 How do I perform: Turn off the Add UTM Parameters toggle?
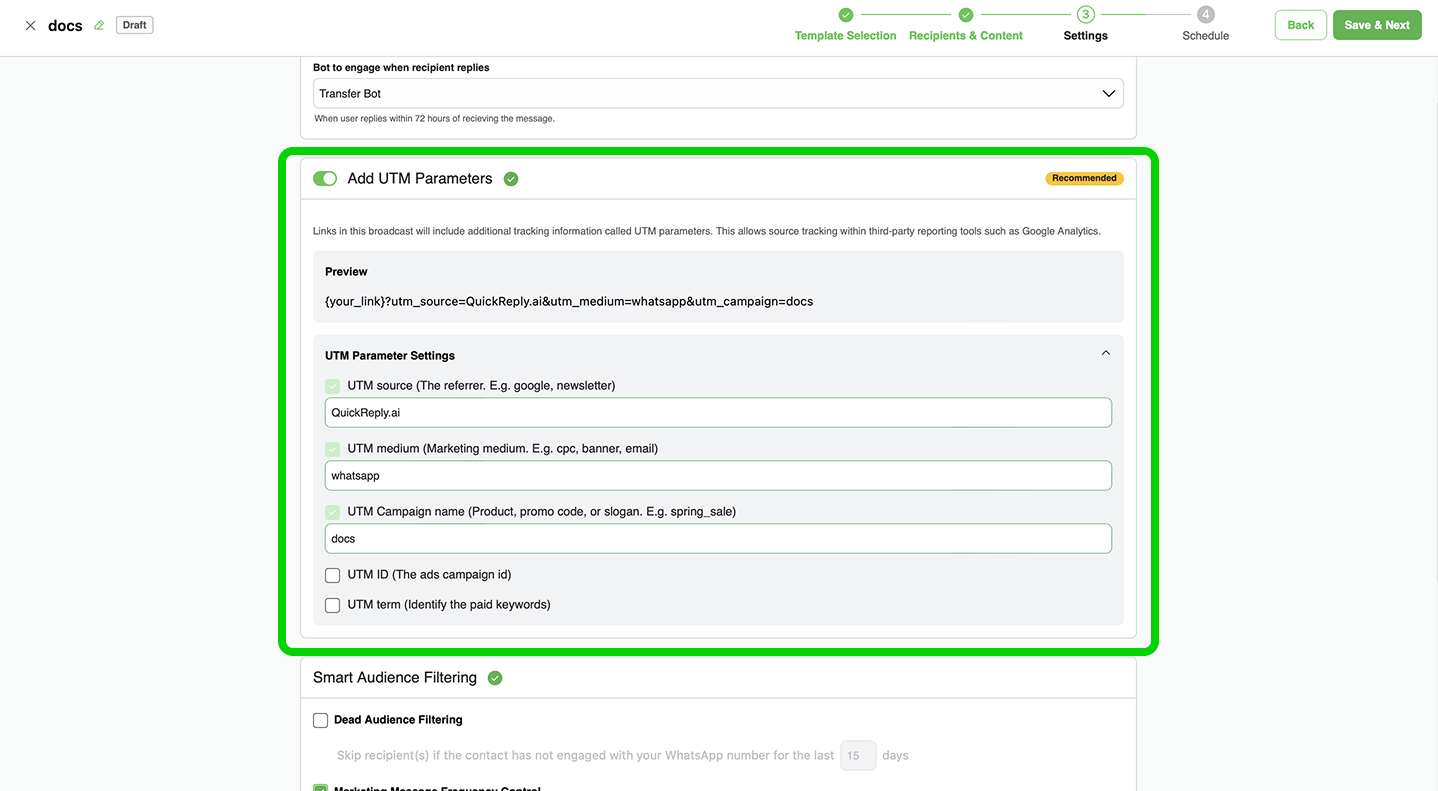pyautogui.click(x=325, y=178)
